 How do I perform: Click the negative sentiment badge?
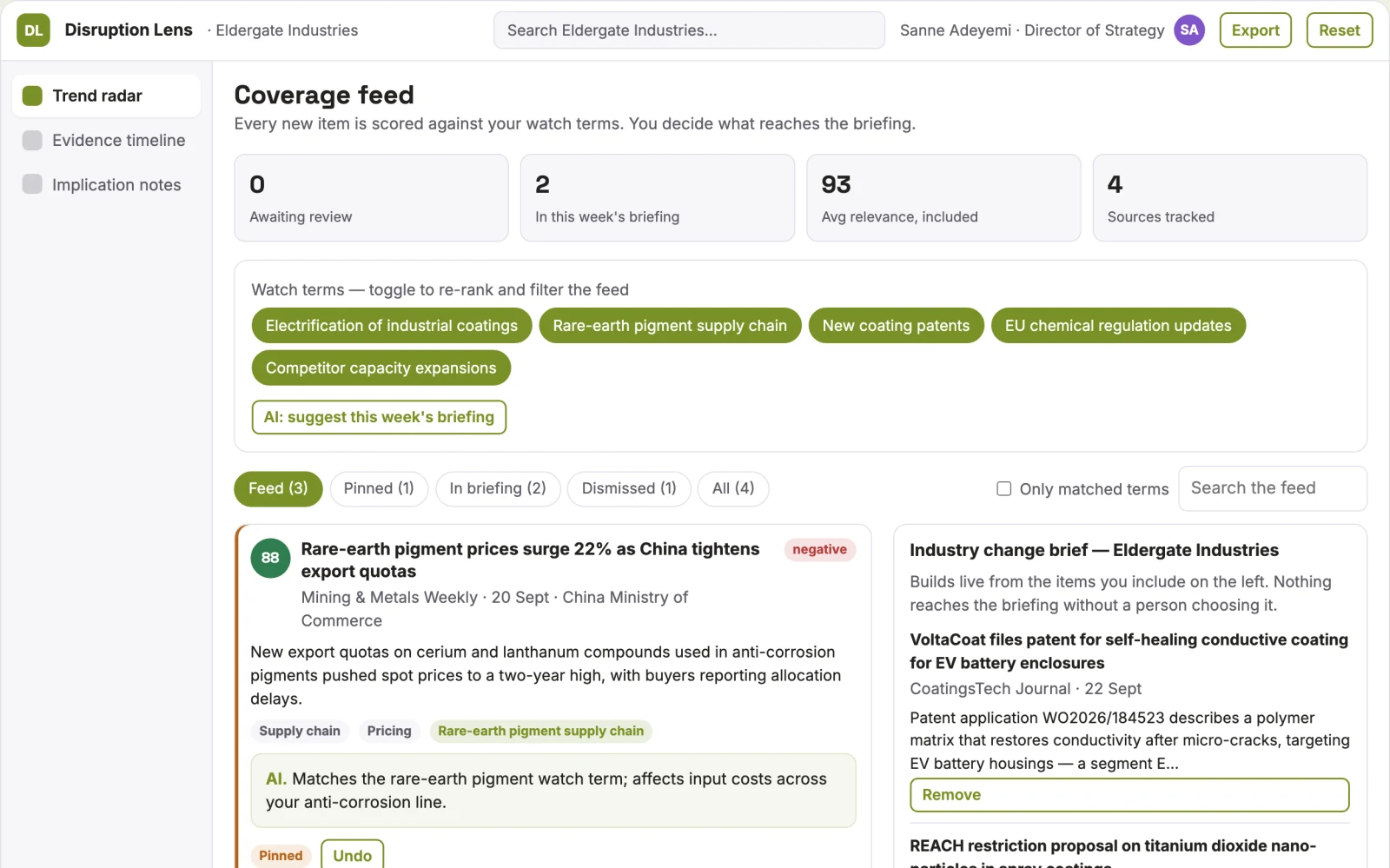click(x=819, y=549)
